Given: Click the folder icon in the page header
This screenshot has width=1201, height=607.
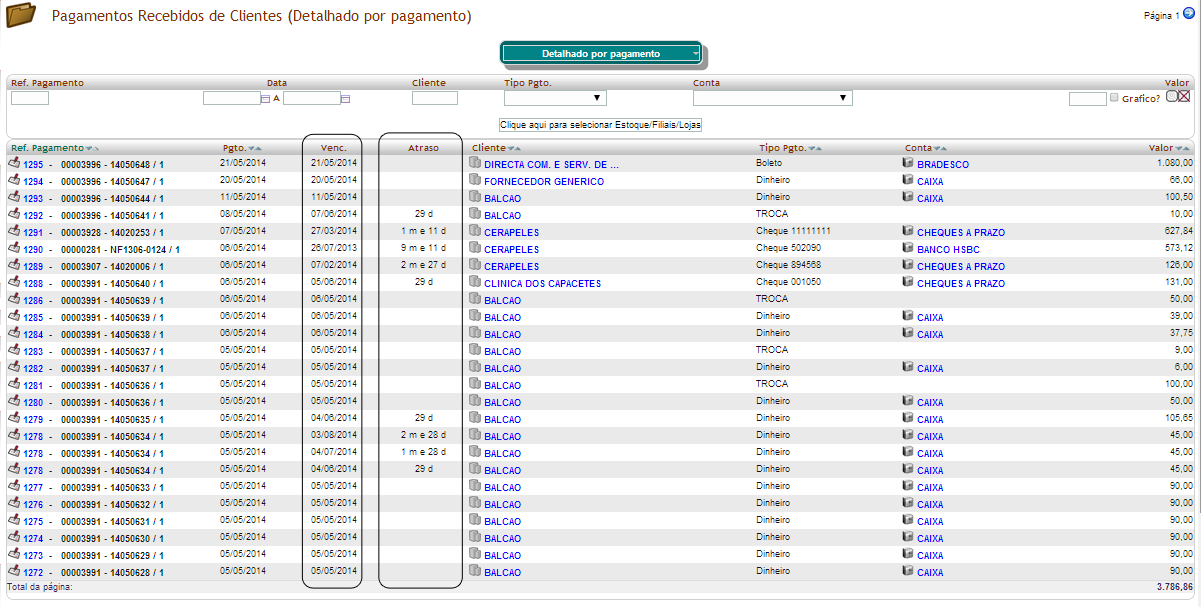Looking at the screenshot, I should coord(22,18).
